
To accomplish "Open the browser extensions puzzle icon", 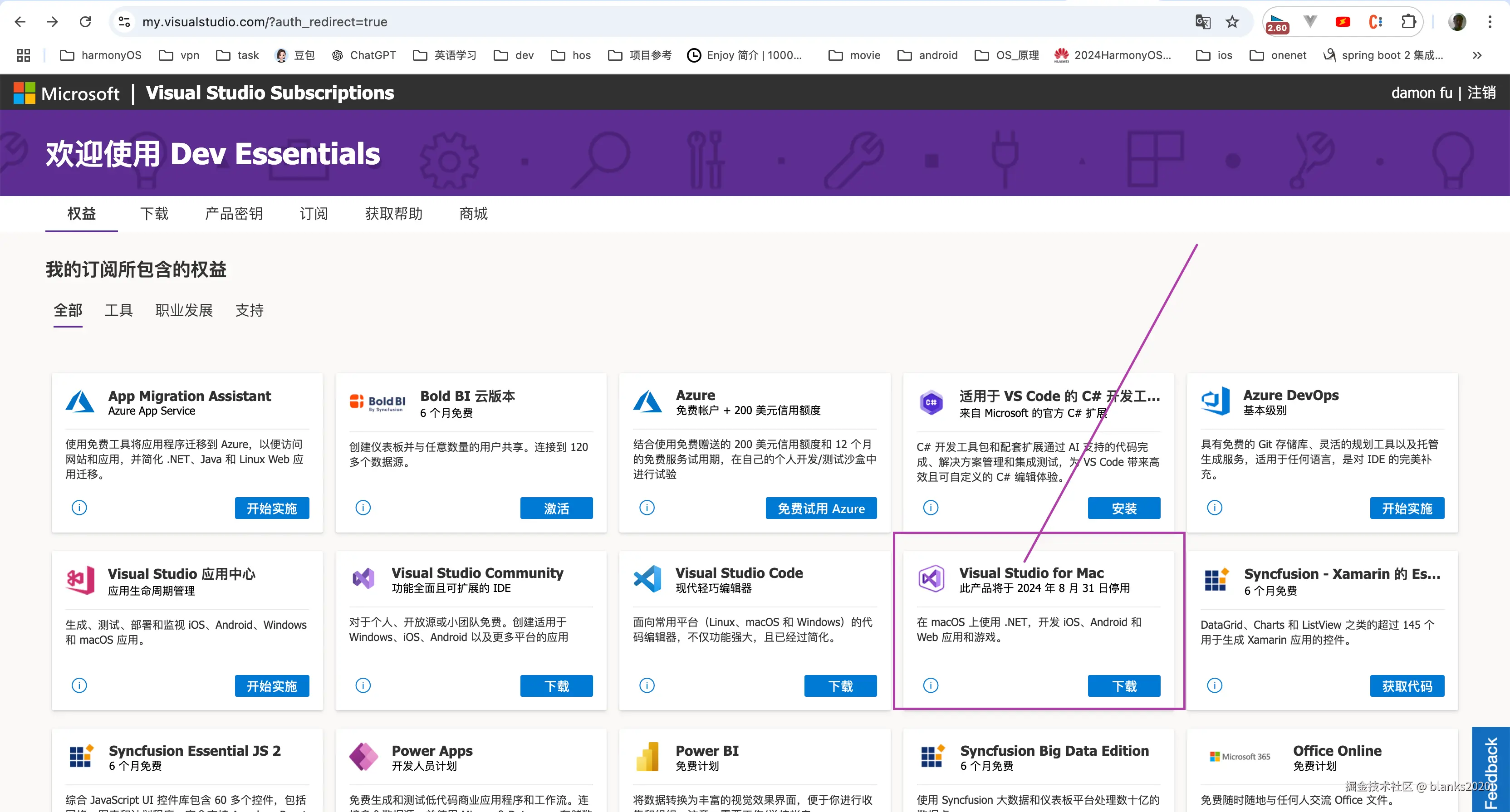I will coord(1408,22).
